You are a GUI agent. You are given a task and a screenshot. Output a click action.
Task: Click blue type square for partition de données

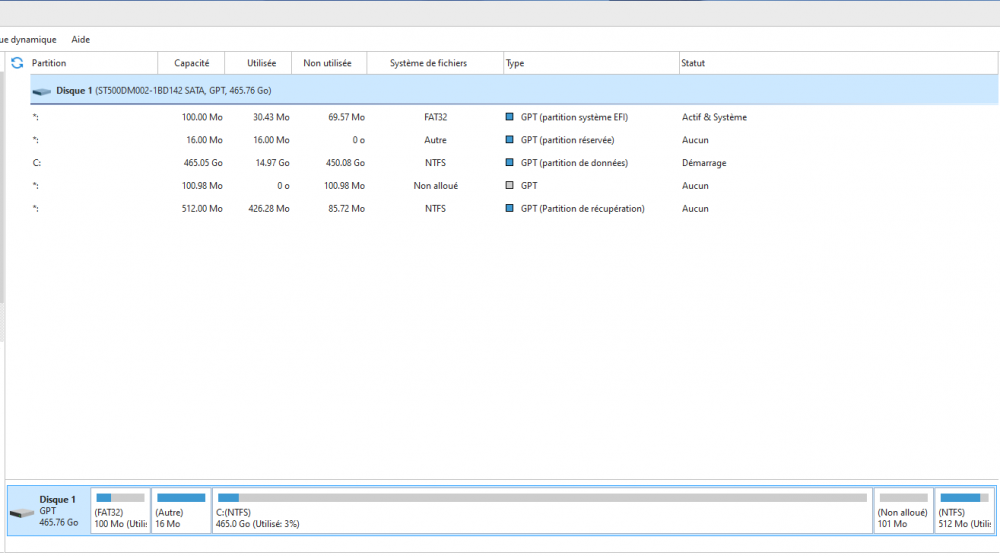coord(510,163)
